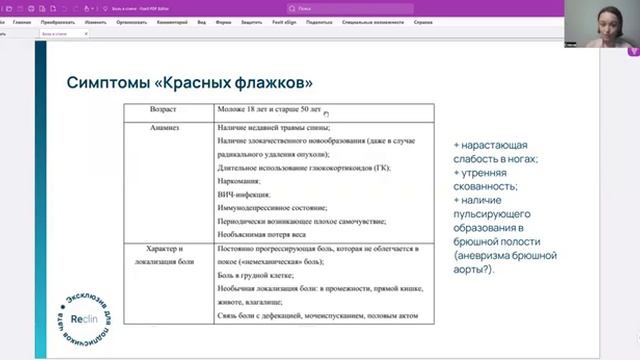Click the Print icon in quick access toolbar
The height and width of the screenshot is (360, 640).
click(31, 9)
